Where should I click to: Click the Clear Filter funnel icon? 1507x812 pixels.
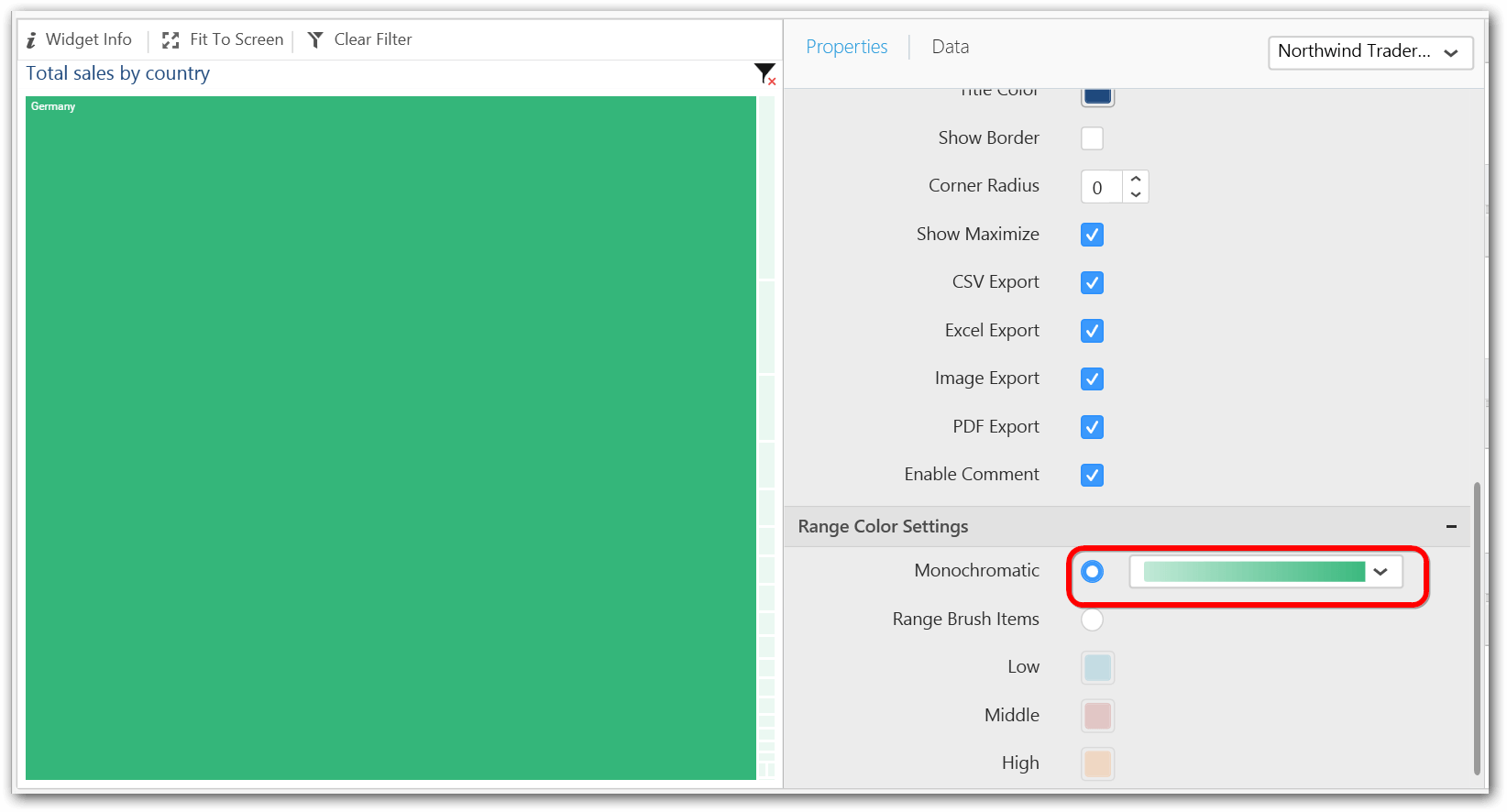pyautogui.click(x=315, y=40)
